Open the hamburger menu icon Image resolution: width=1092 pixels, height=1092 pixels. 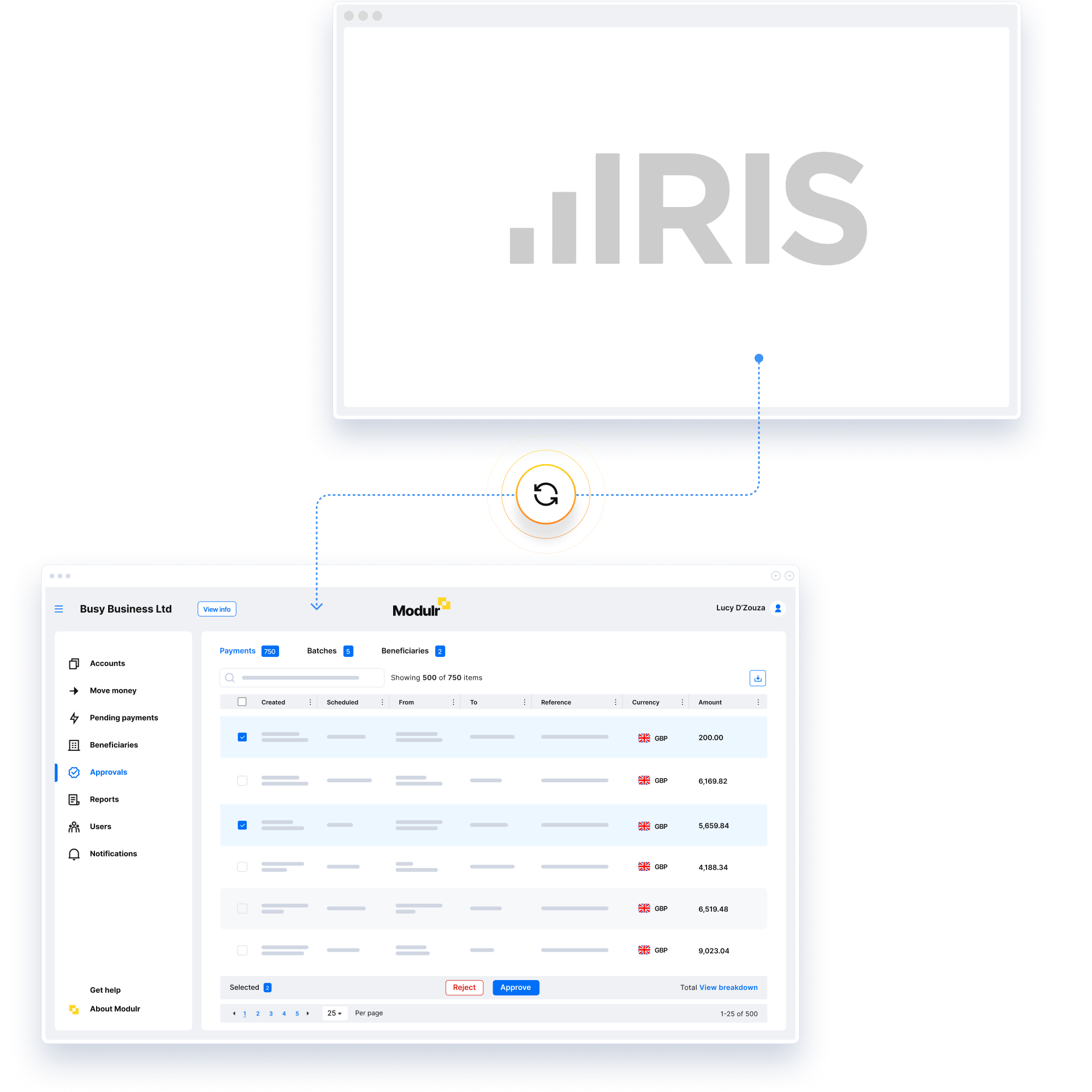(x=59, y=609)
